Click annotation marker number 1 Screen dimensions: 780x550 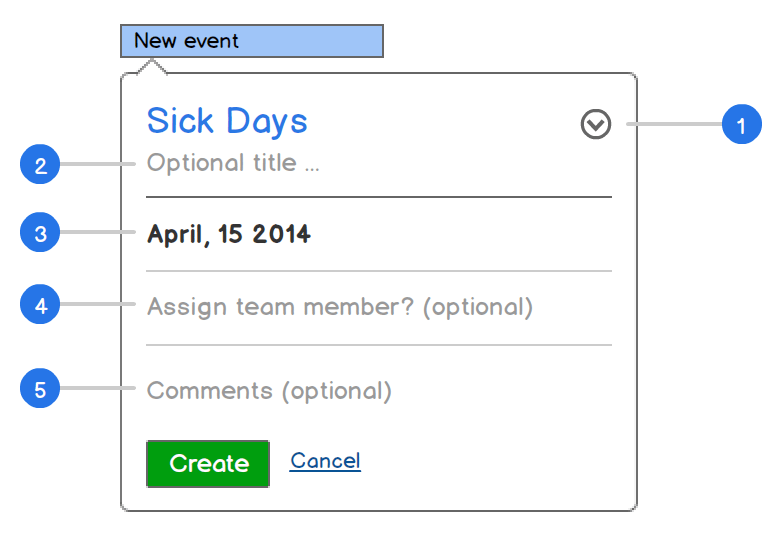[741, 125]
